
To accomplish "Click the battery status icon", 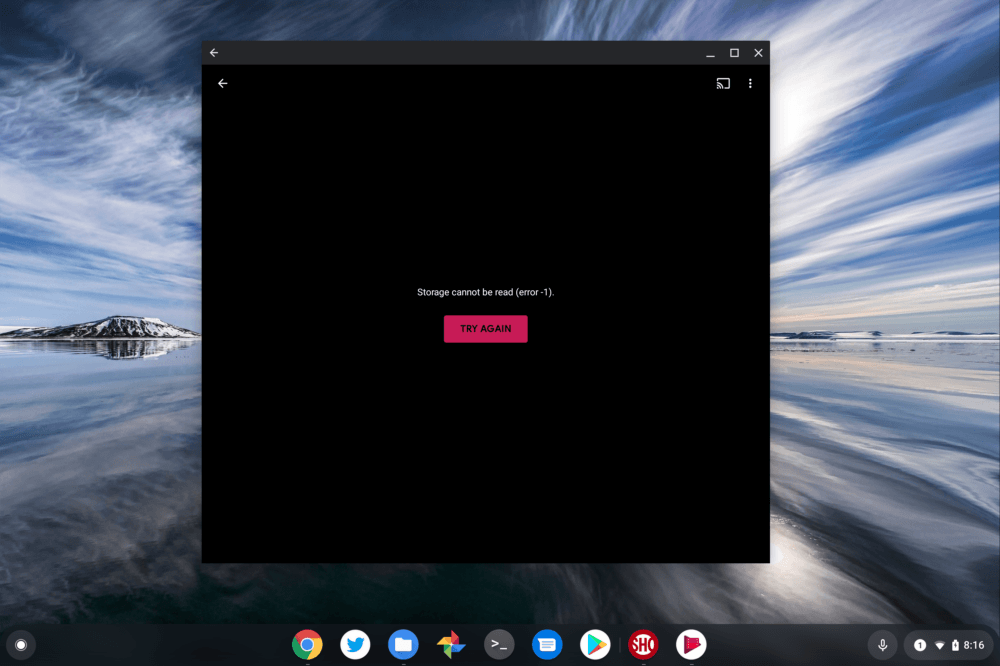I will [x=955, y=645].
